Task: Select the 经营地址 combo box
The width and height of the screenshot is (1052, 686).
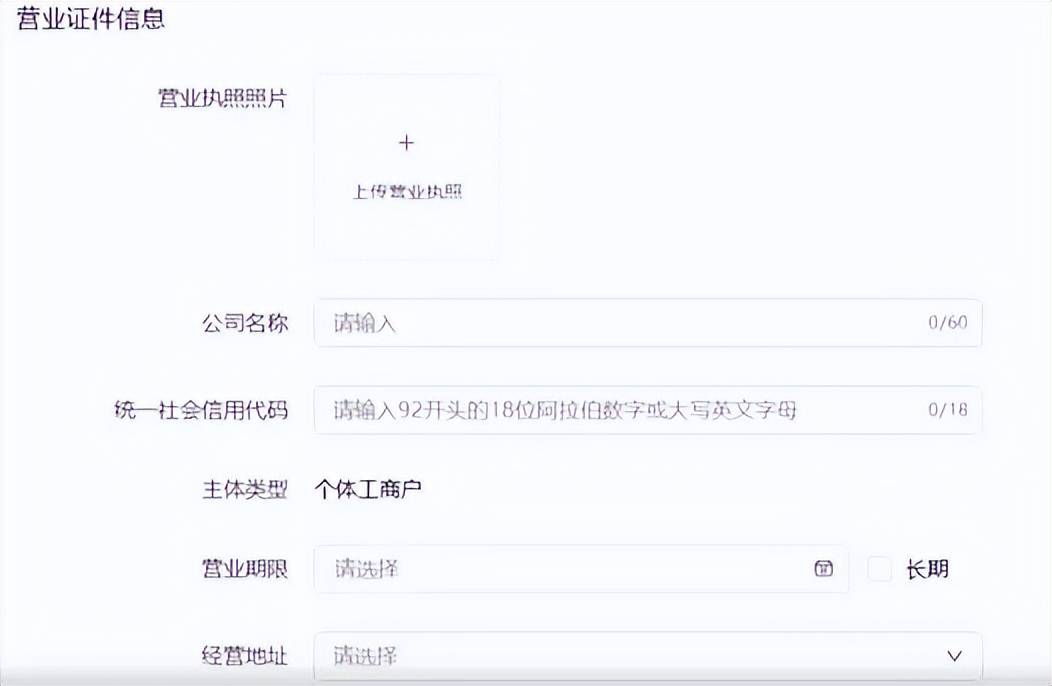Action: pyautogui.click(x=640, y=656)
